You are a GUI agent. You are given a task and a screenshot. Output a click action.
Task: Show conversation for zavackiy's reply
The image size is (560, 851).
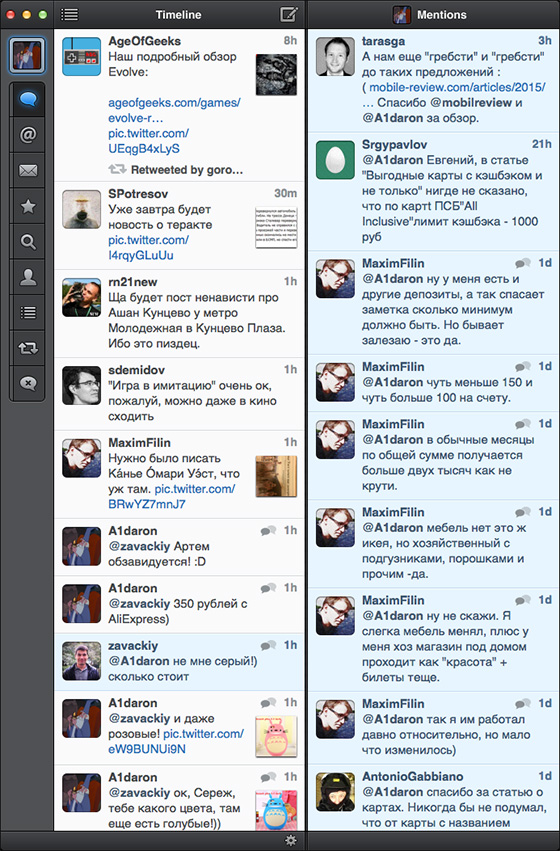[268, 645]
